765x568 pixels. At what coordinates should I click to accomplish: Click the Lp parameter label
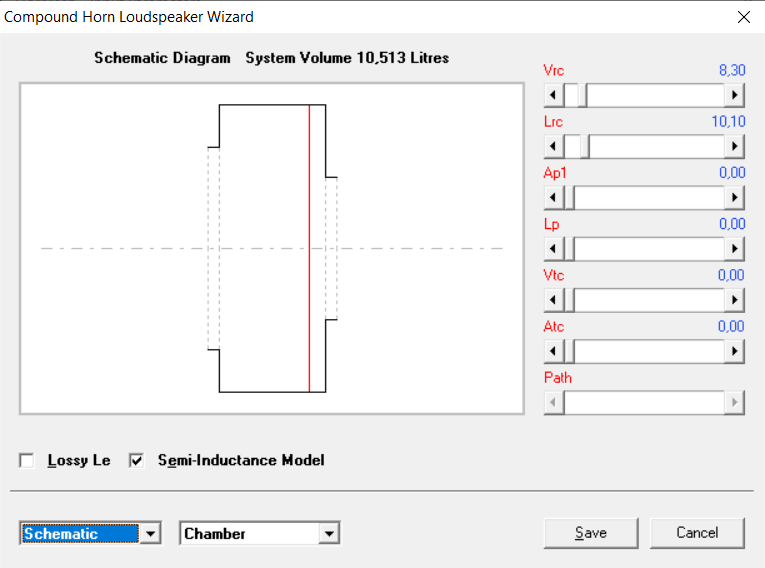pos(551,224)
